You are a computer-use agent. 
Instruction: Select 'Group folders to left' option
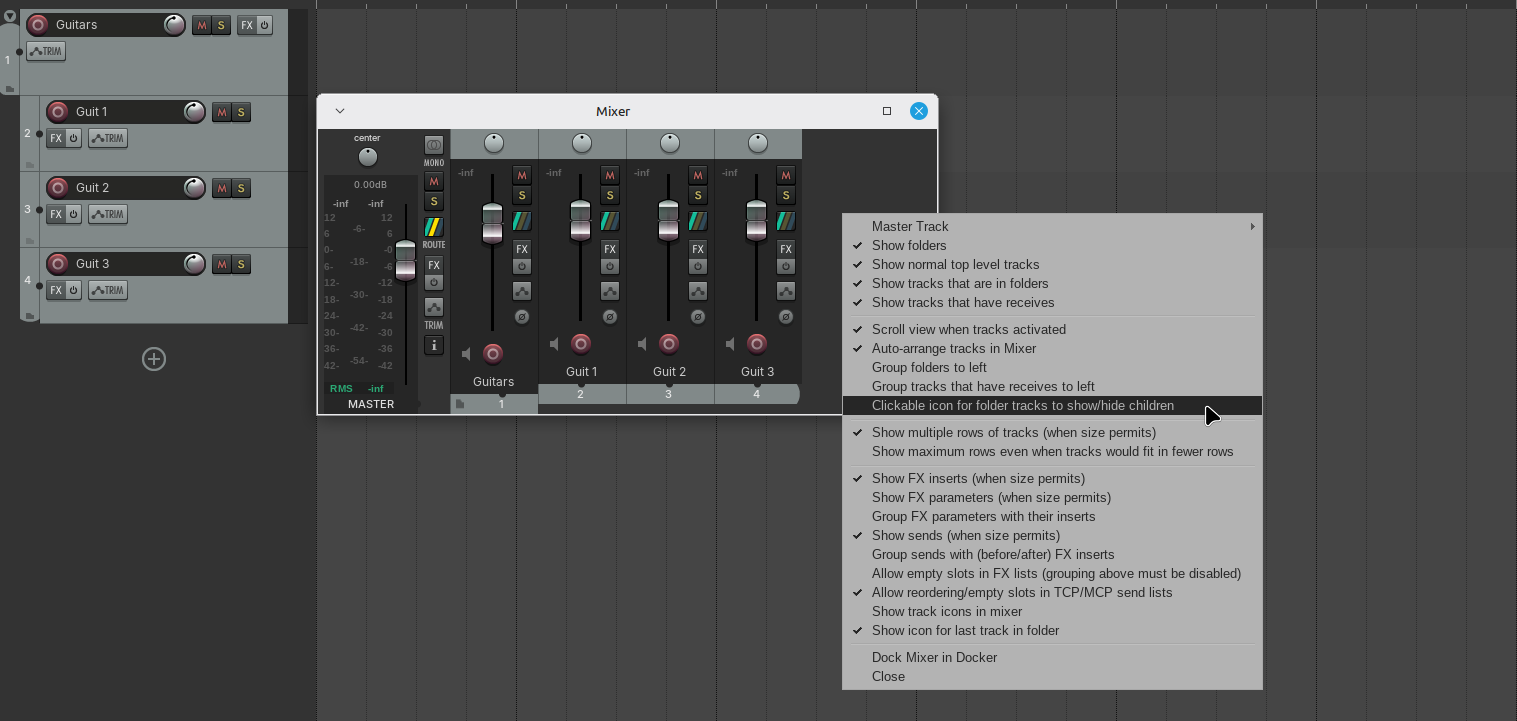pyautogui.click(x=1052, y=367)
